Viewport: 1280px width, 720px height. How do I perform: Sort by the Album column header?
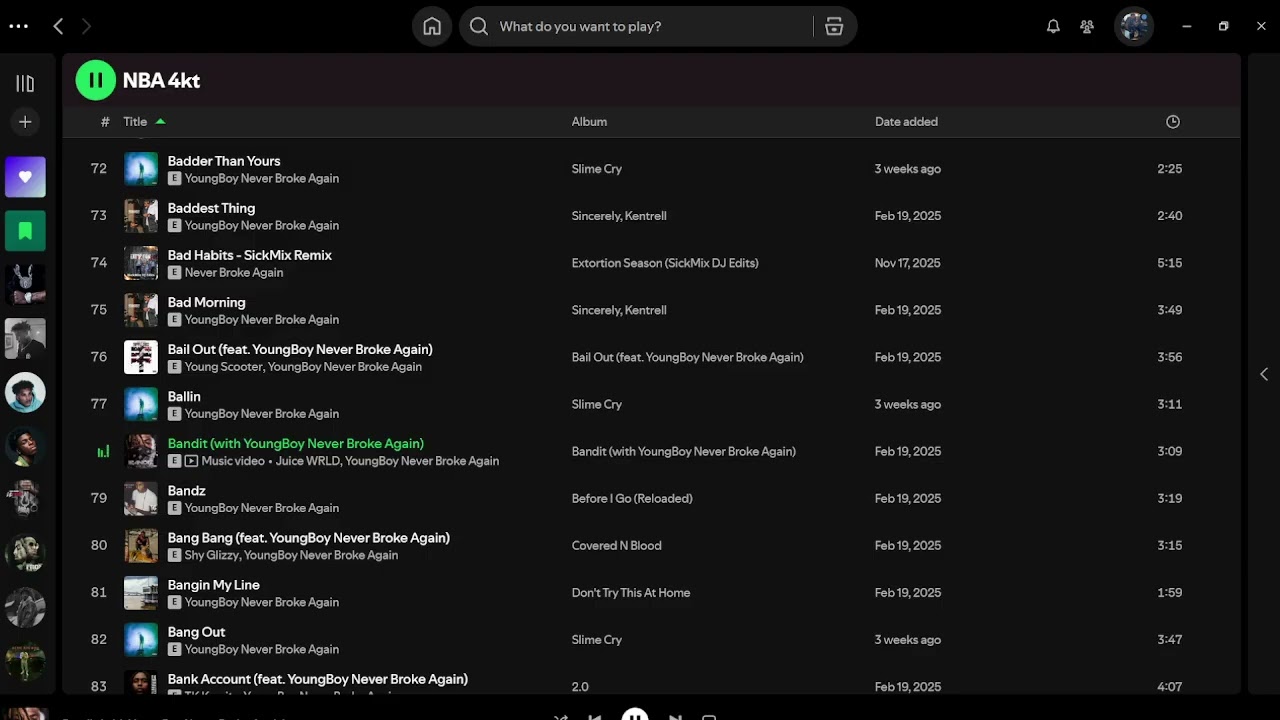[589, 122]
